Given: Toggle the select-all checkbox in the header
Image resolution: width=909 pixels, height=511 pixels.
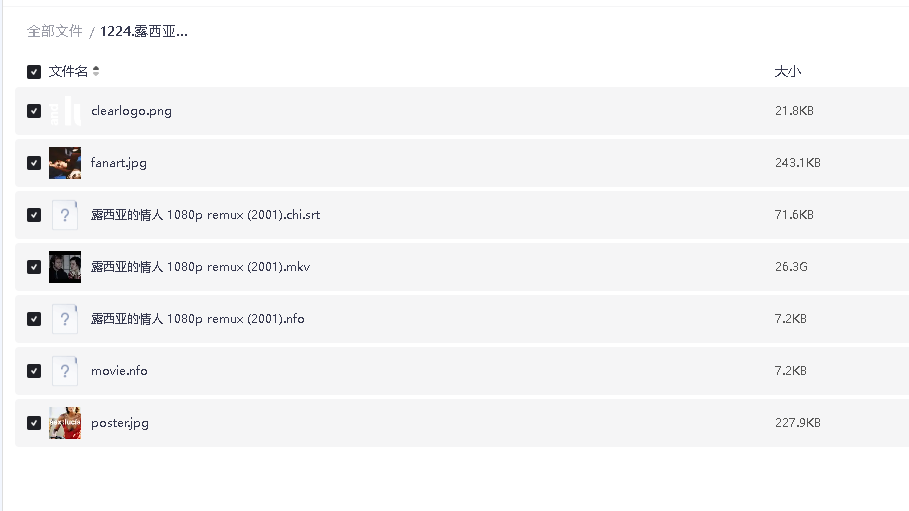Looking at the screenshot, I should click(x=34, y=72).
